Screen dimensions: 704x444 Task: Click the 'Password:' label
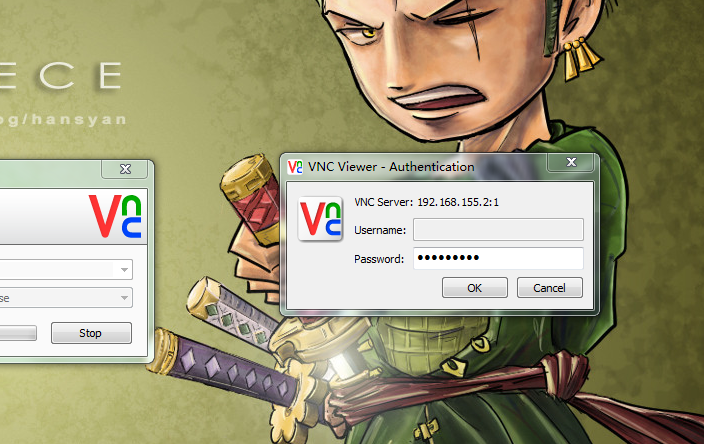point(379,259)
